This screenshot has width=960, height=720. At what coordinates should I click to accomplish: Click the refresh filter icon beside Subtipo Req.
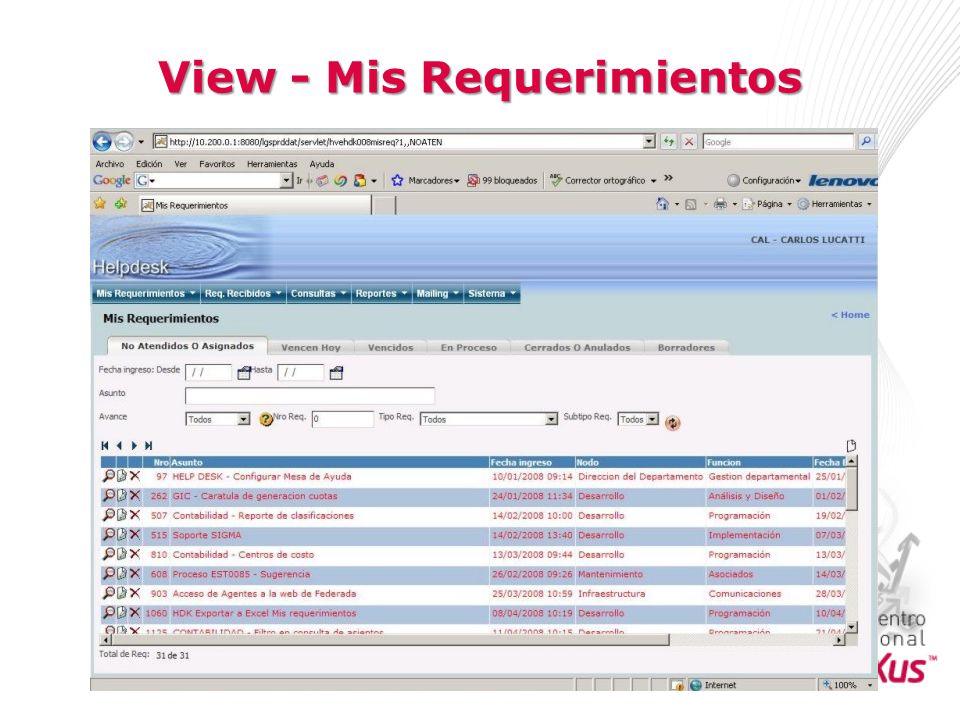point(672,422)
